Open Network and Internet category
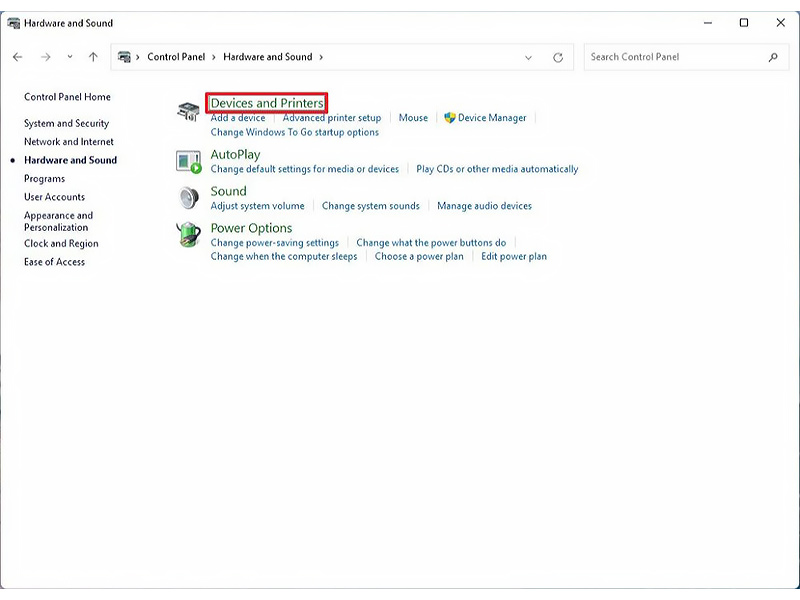This screenshot has width=800, height=600. point(69,142)
